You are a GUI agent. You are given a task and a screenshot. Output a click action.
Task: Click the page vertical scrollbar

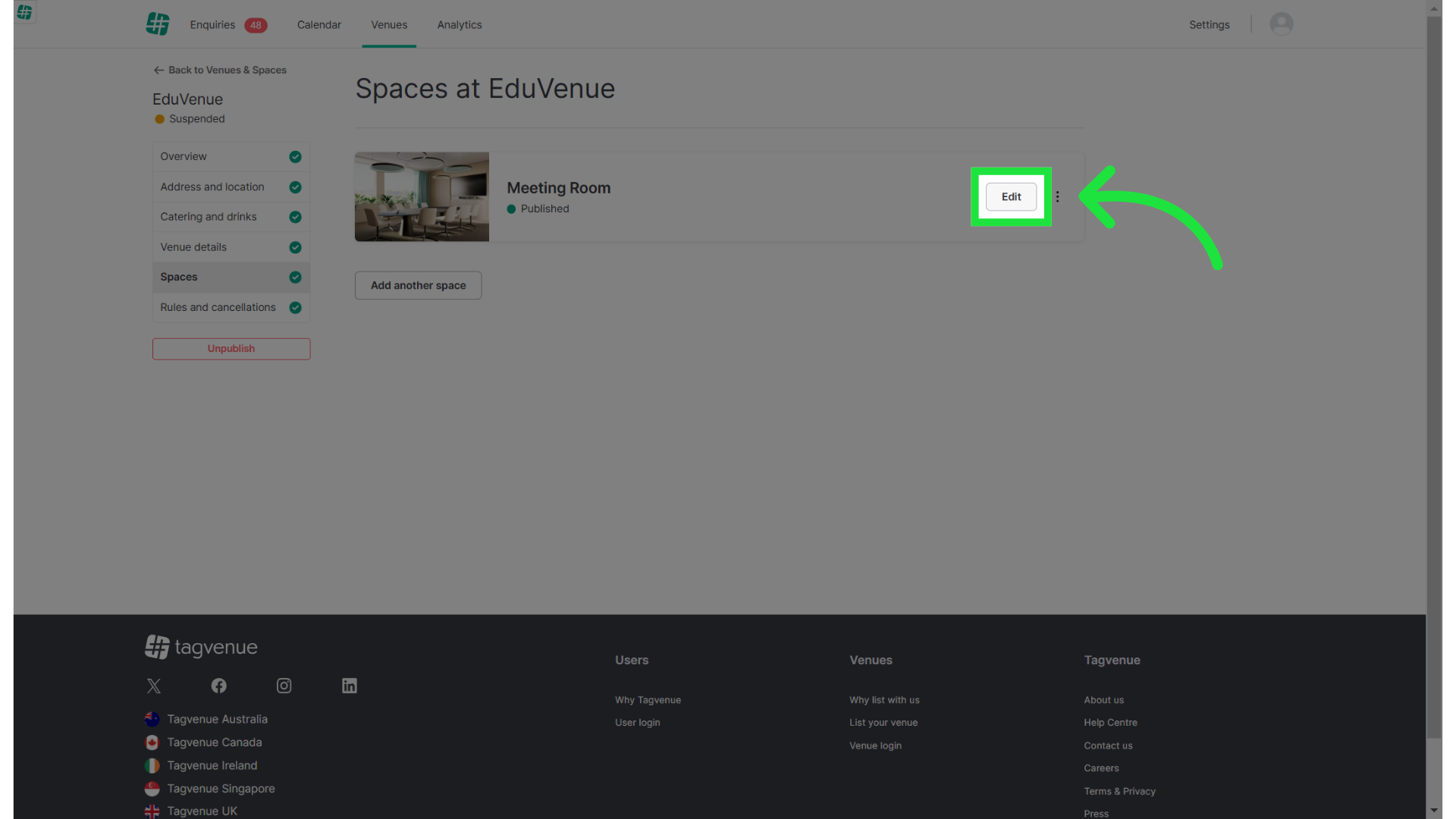pos(1434,378)
